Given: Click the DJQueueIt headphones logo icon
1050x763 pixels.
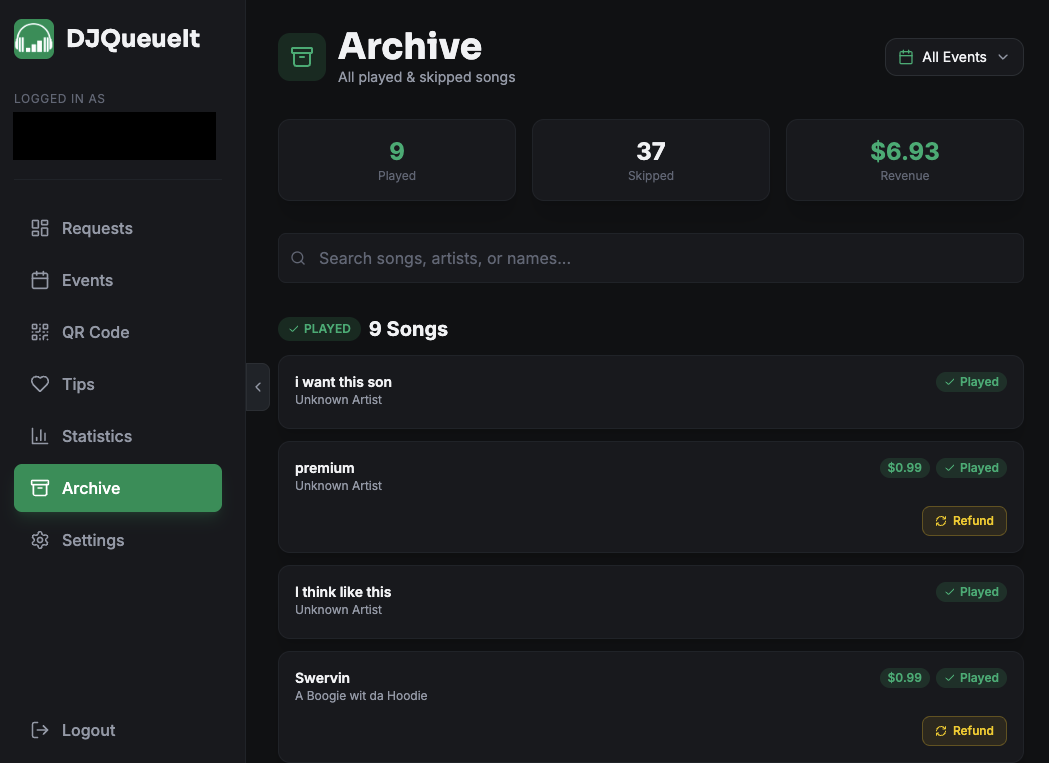Looking at the screenshot, I should [x=34, y=39].
